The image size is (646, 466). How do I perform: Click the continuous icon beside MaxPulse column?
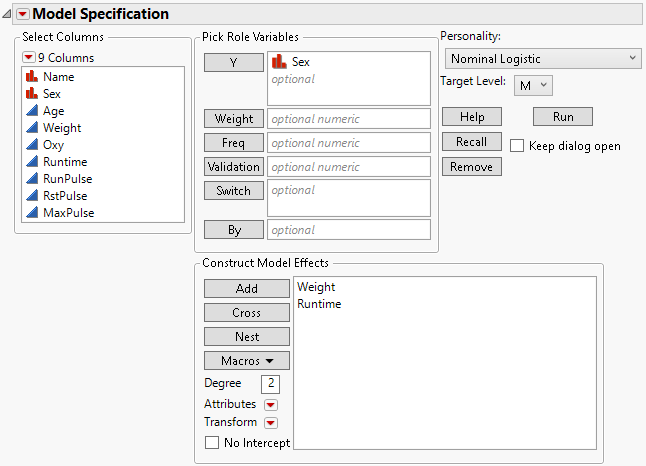pos(31,213)
